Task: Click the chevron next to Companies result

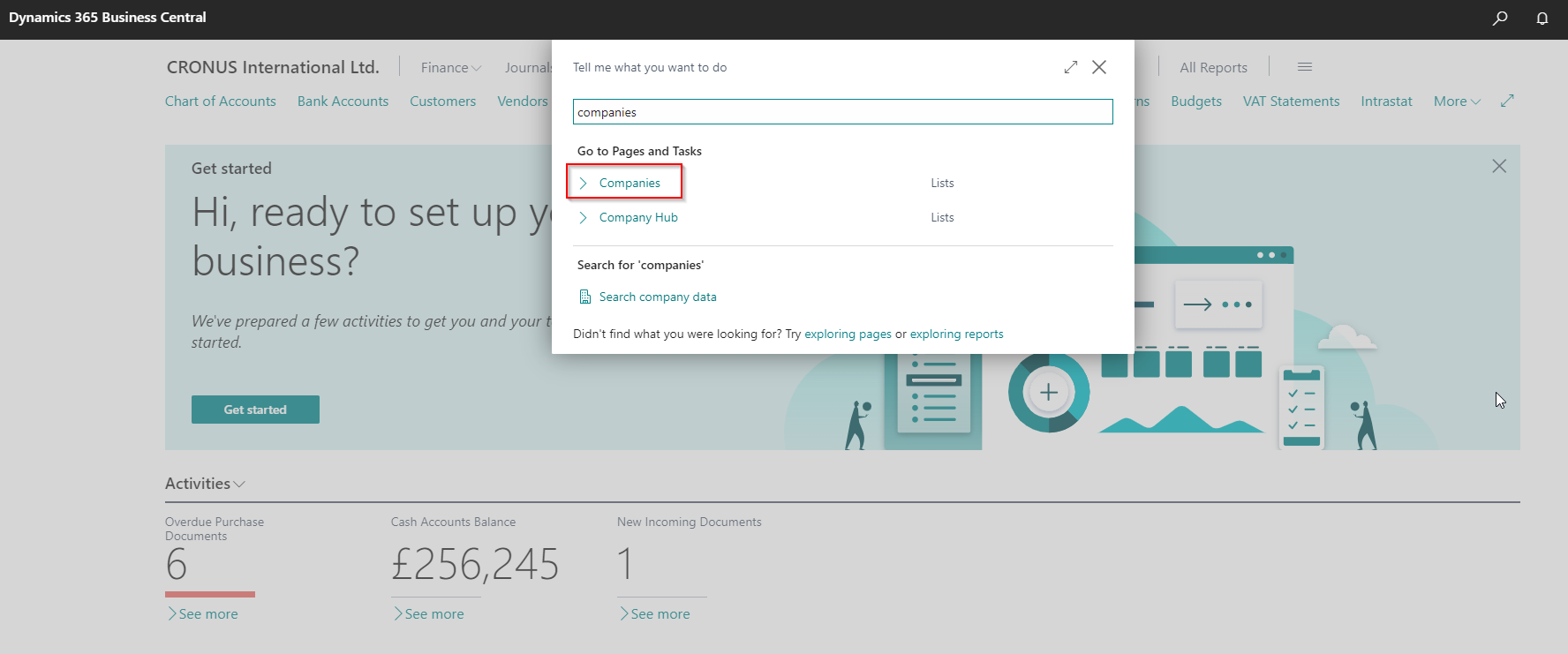Action: pyautogui.click(x=583, y=183)
